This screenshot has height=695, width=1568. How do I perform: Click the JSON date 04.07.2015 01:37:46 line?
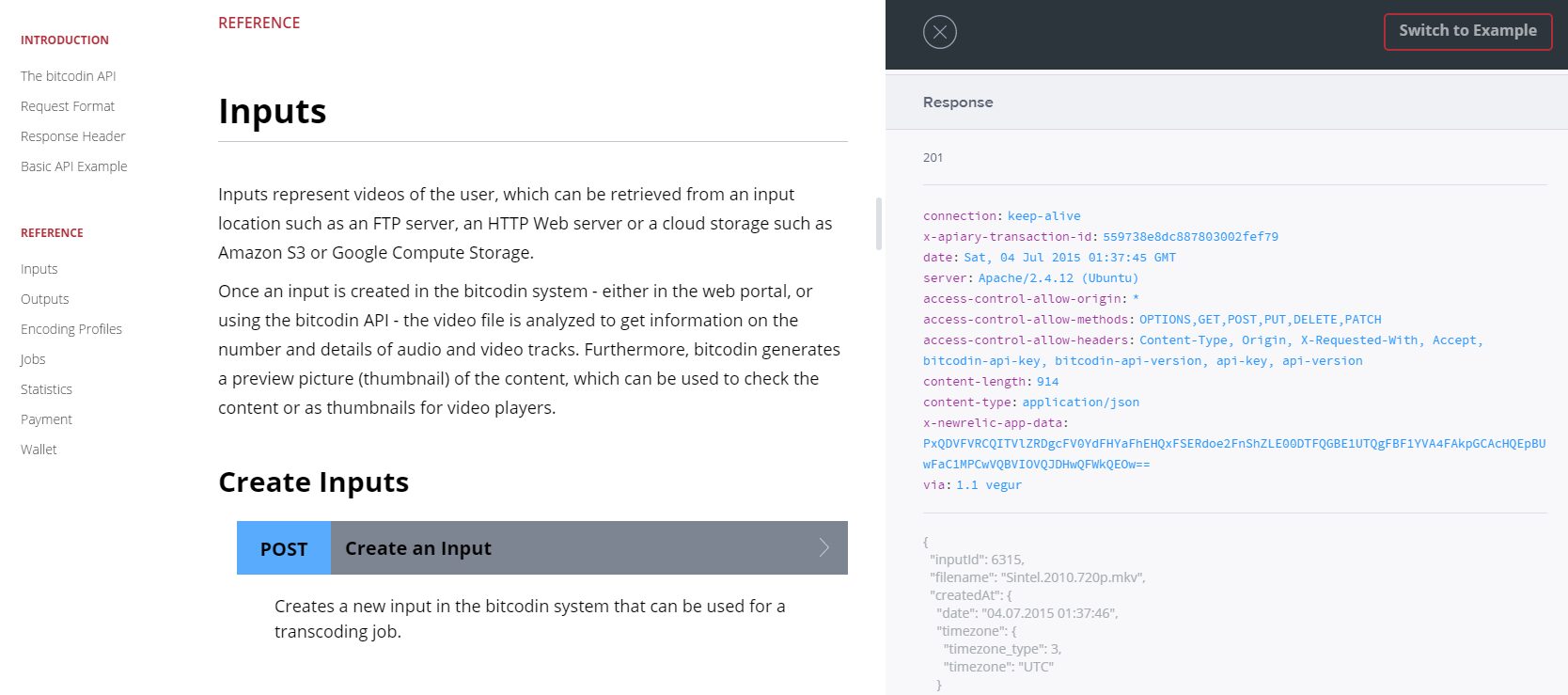(x=1027, y=613)
